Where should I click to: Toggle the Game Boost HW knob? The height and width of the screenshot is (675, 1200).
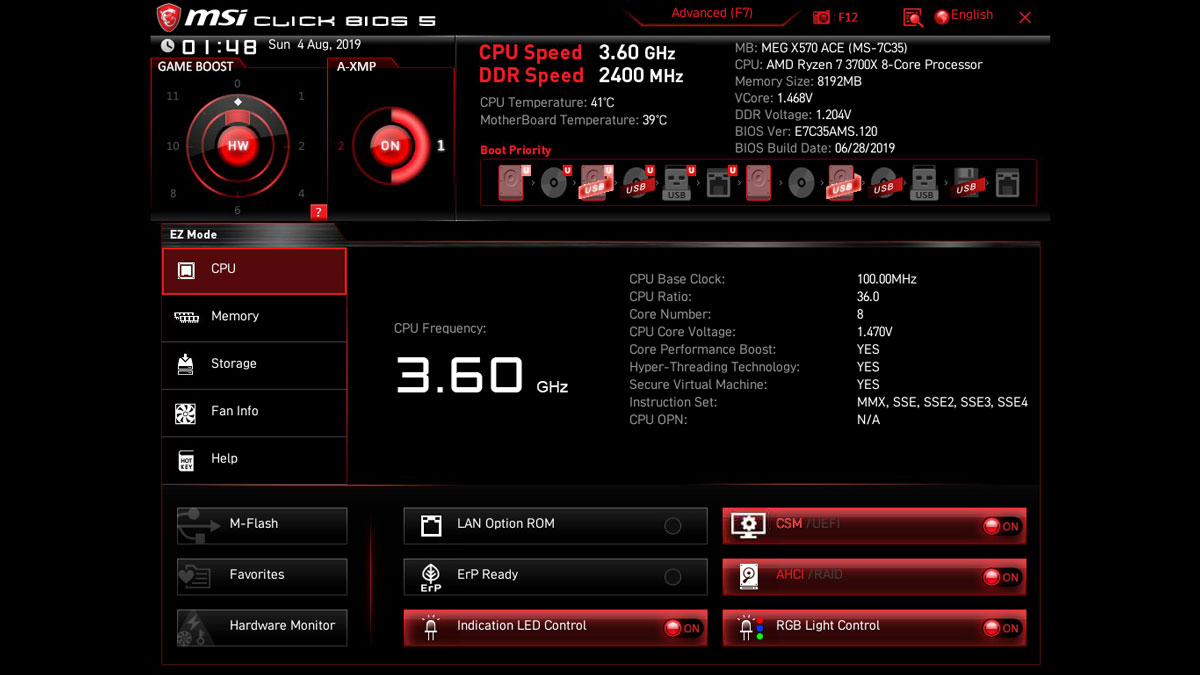click(238, 146)
